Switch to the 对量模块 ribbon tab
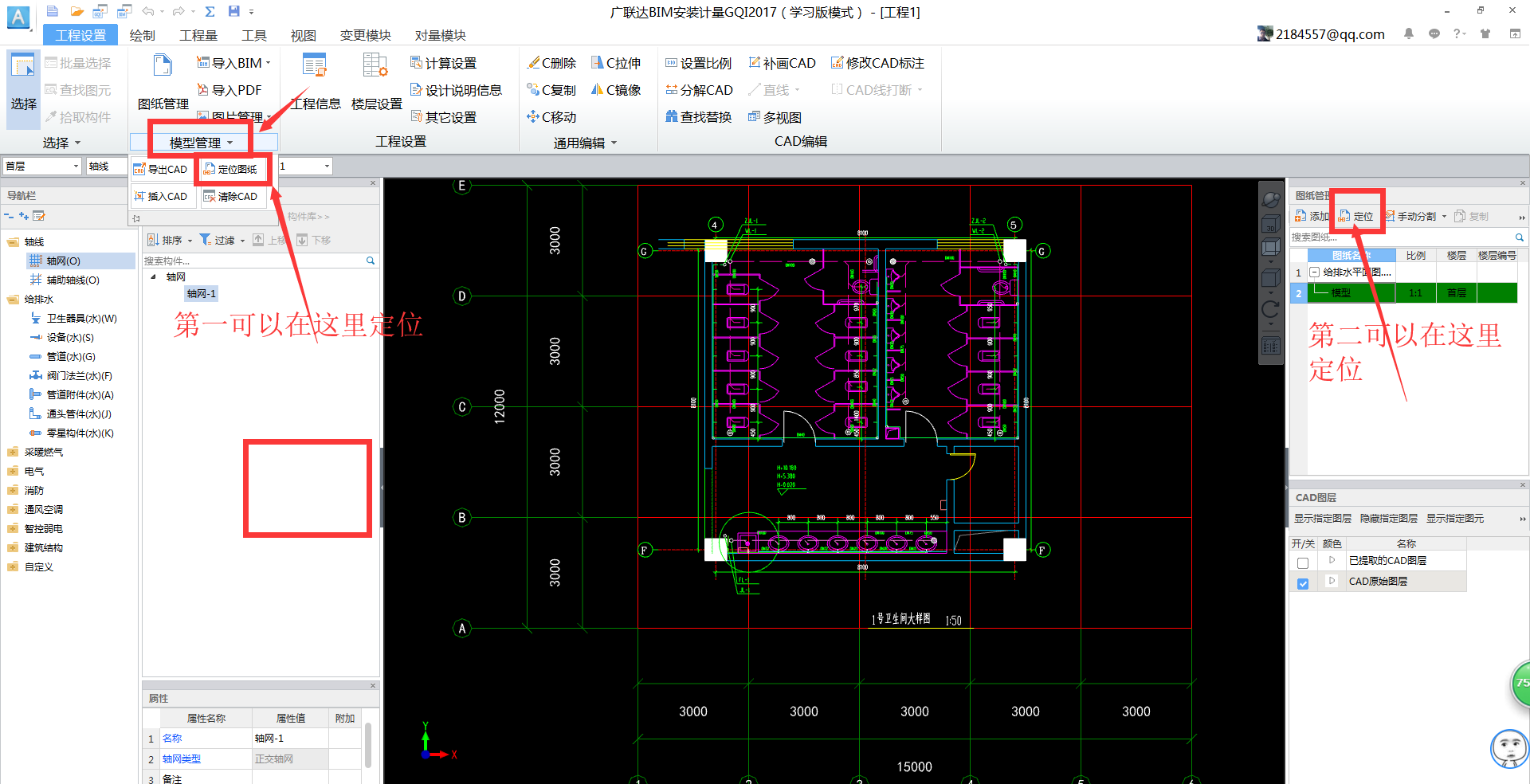The image size is (1530, 784). (440, 35)
